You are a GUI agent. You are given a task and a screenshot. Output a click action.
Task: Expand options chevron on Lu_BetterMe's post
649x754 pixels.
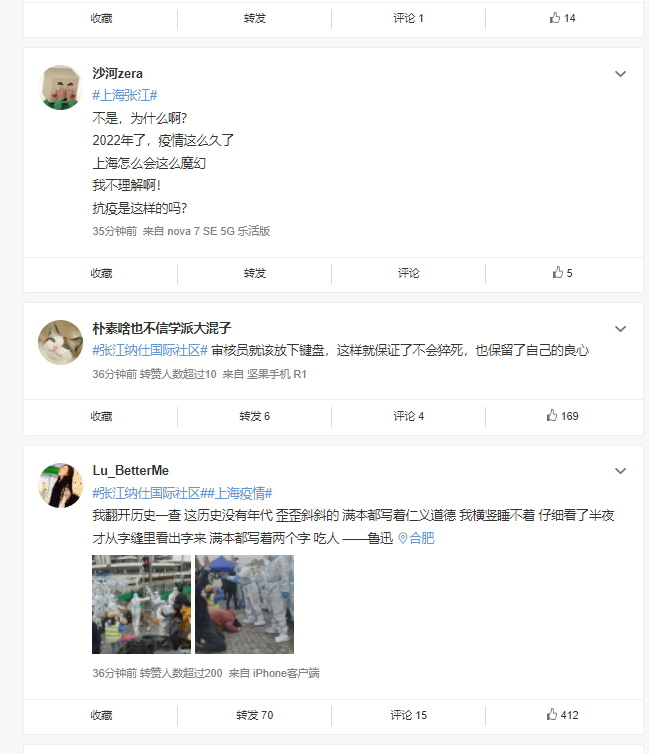620,471
